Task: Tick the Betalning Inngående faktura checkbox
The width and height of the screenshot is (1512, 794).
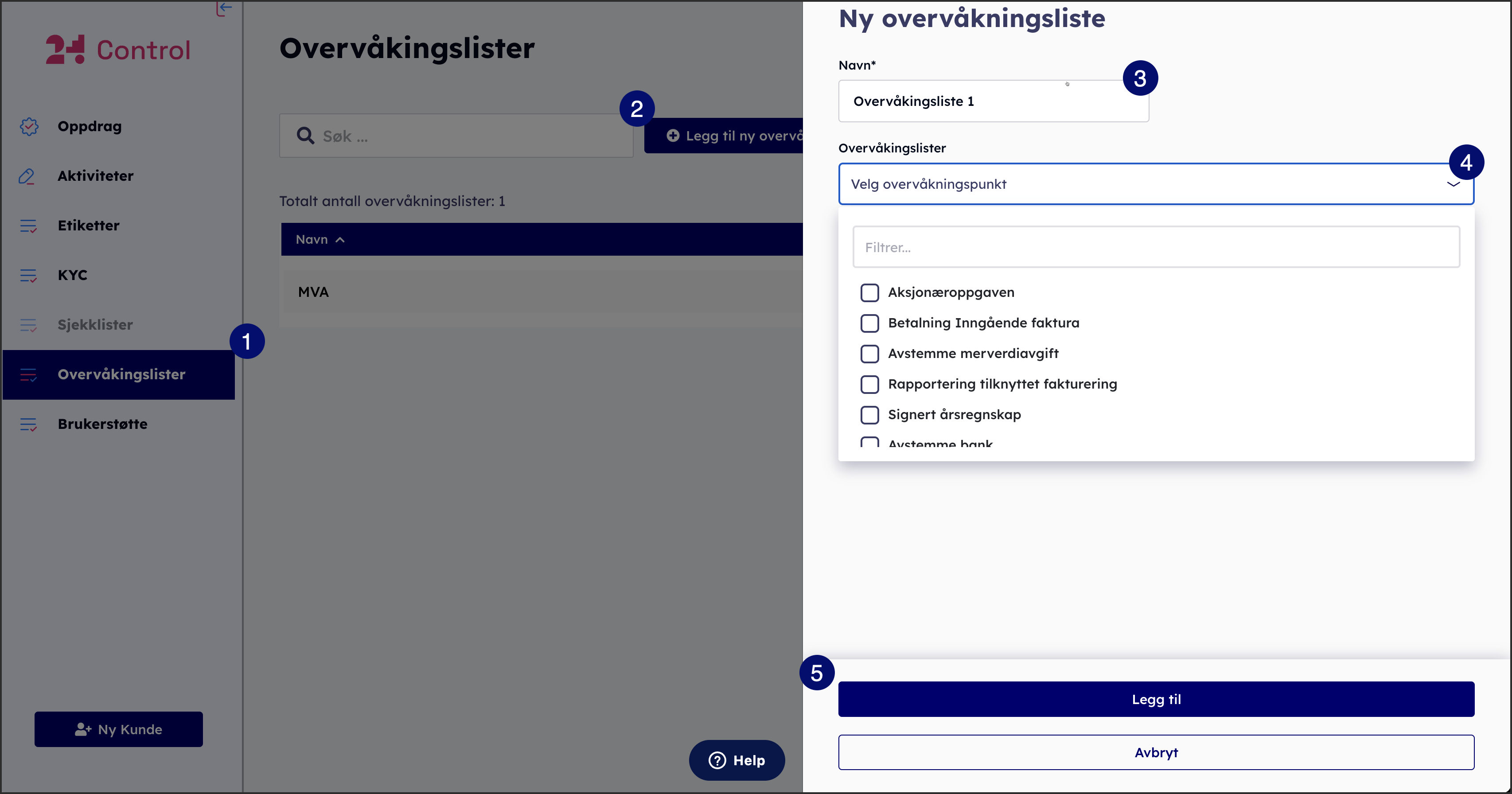Action: 869,323
